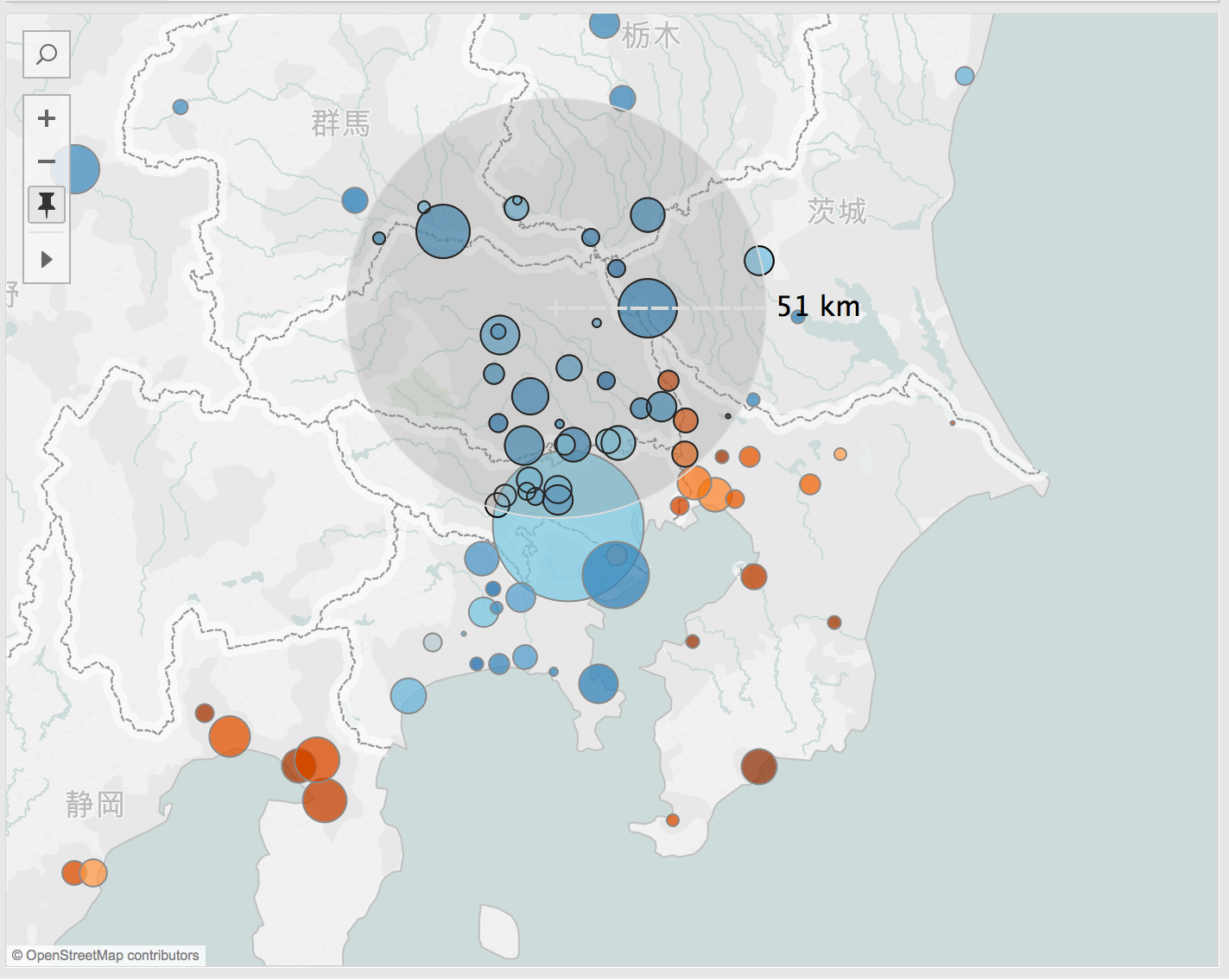Click the 51 km radius label
This screenshot has width=1229, height=980.
817,307
